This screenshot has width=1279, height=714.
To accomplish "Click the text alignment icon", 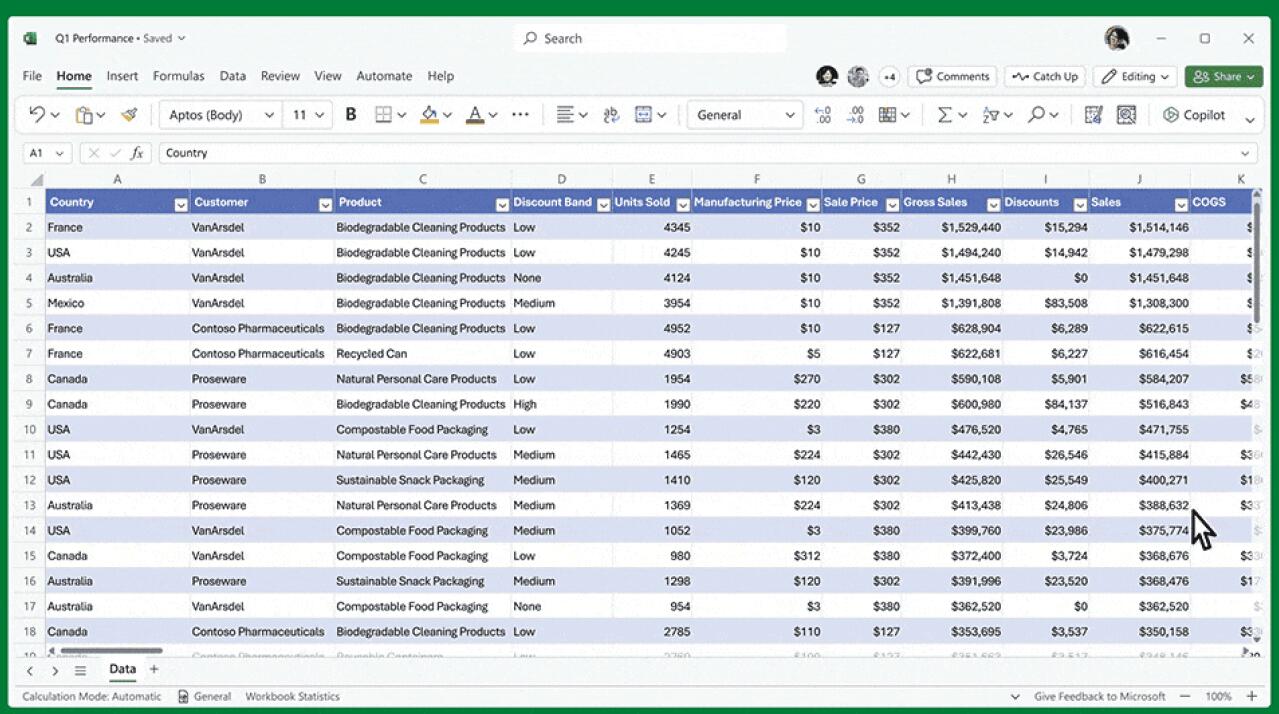I will (565, 115).
